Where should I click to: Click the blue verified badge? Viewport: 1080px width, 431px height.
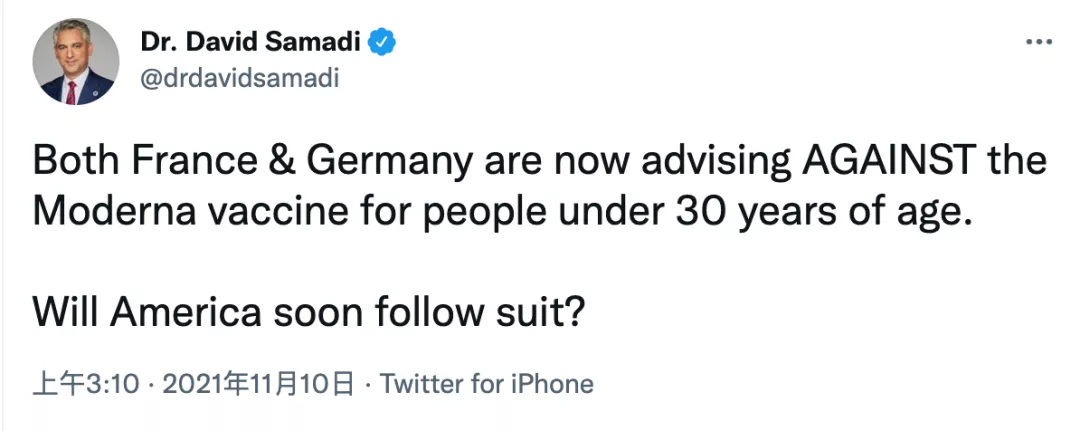click(385, 42)
